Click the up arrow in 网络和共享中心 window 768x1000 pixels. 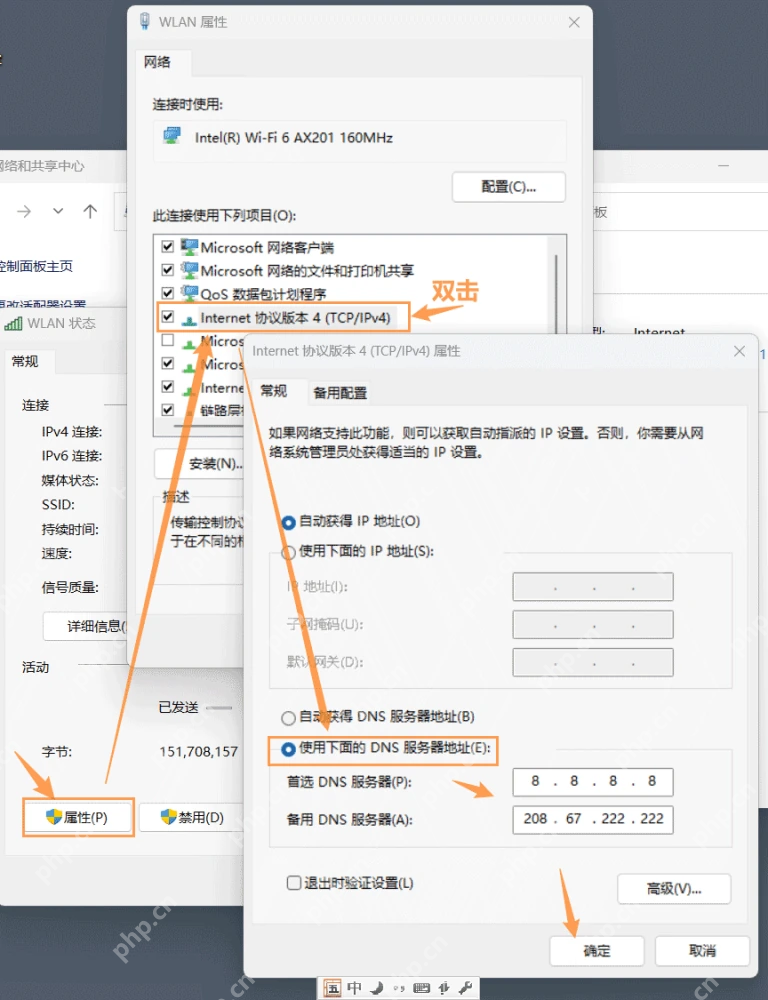coord(90,211)
